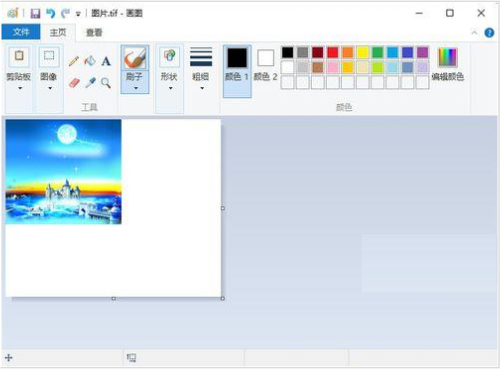The width and height of the screenshot is (500, 370).
Task: Switch to the View tab
Action: [x=94, y=33]
